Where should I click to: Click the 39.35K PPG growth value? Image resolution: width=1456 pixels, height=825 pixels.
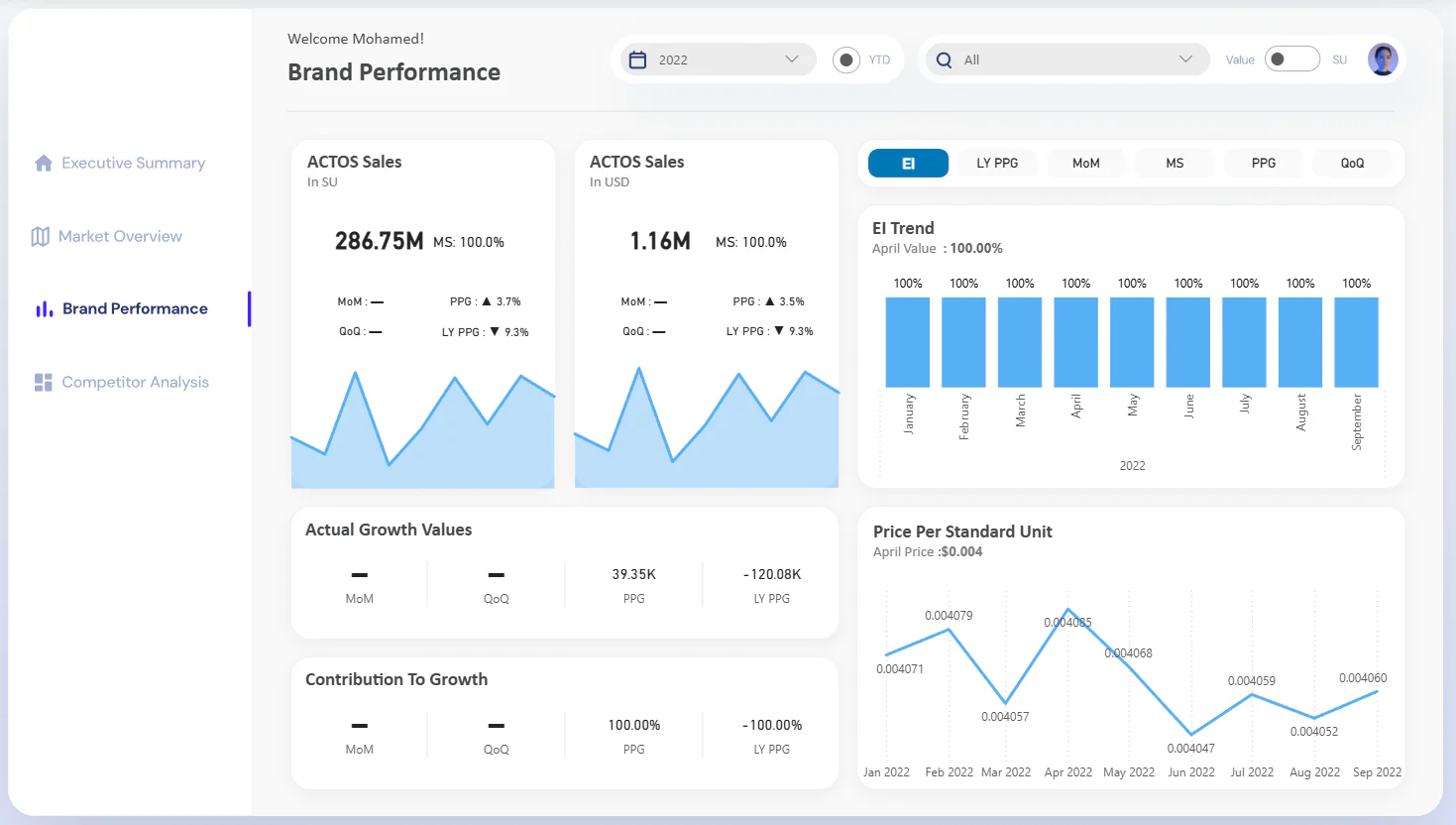(634, 574)
